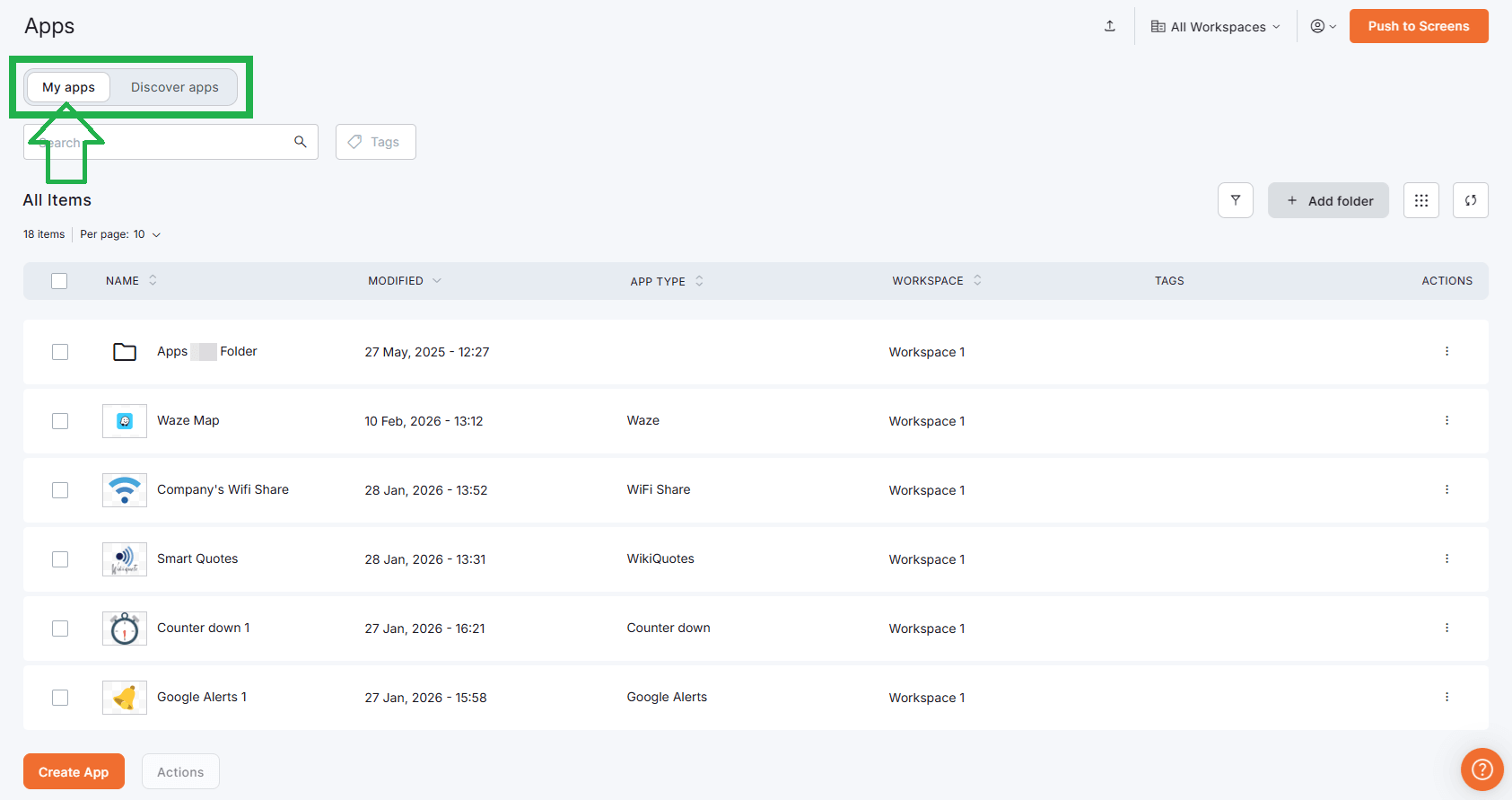
Task: Open the Tags filter button
Action: tap(375, 142)
